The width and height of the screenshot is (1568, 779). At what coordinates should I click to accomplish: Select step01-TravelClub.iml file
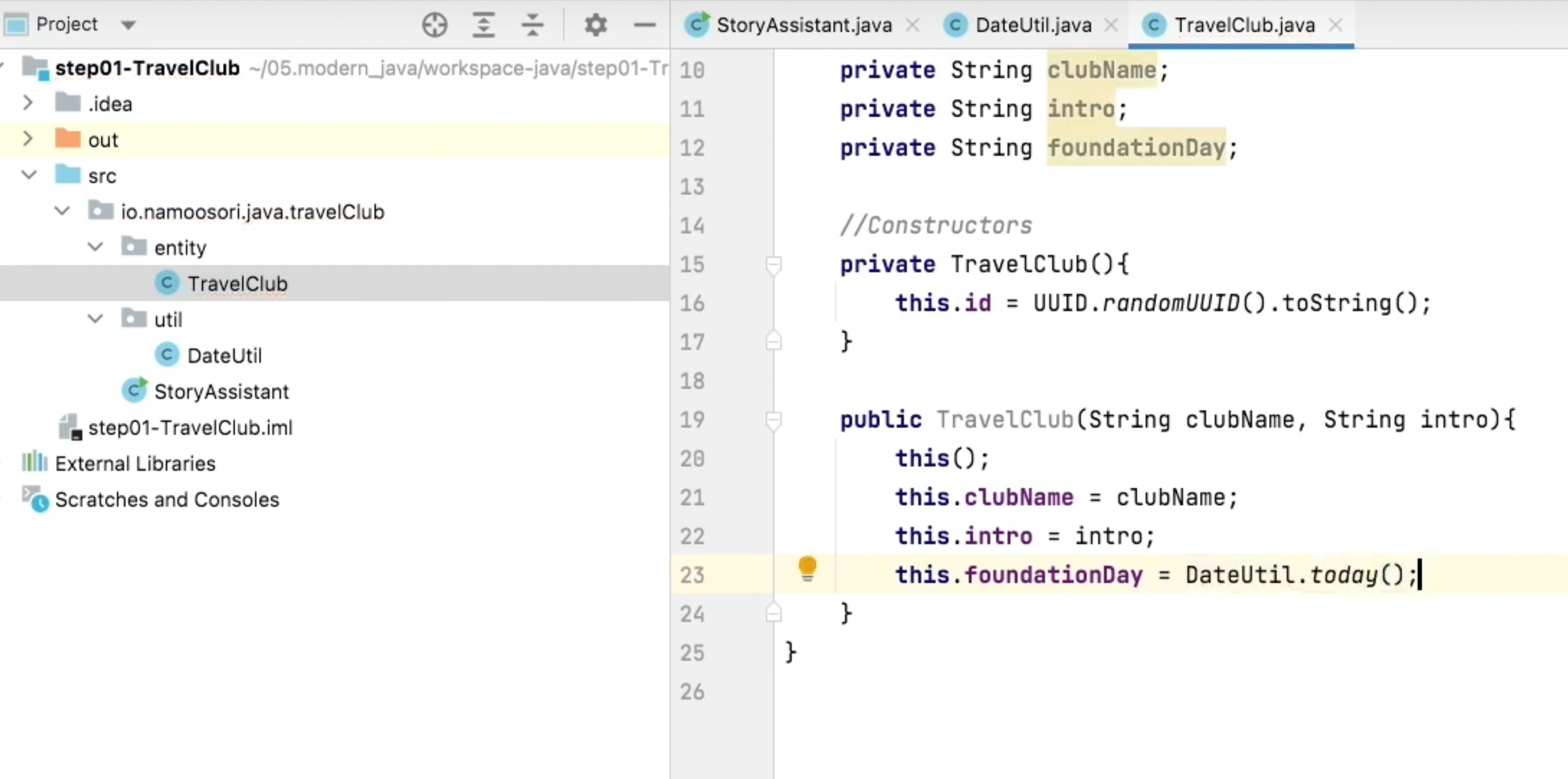point(190,427)
